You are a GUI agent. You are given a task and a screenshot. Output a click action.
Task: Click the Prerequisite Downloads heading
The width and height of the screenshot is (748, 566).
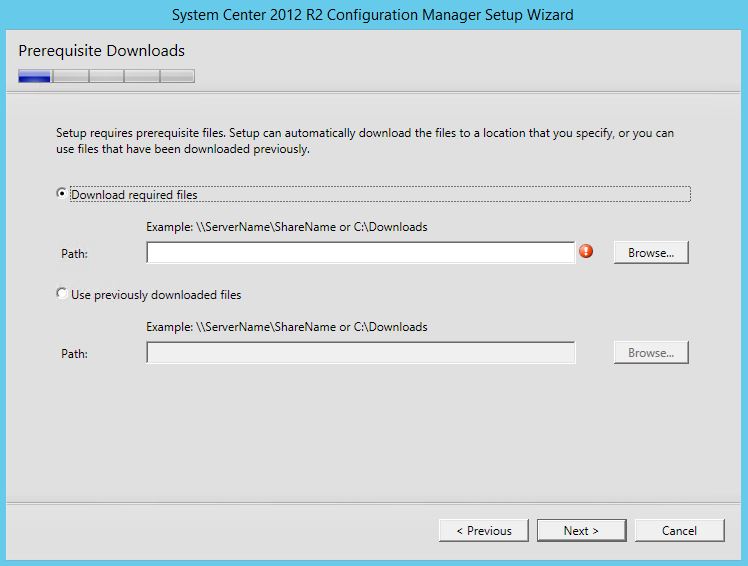tap(101, 51)
